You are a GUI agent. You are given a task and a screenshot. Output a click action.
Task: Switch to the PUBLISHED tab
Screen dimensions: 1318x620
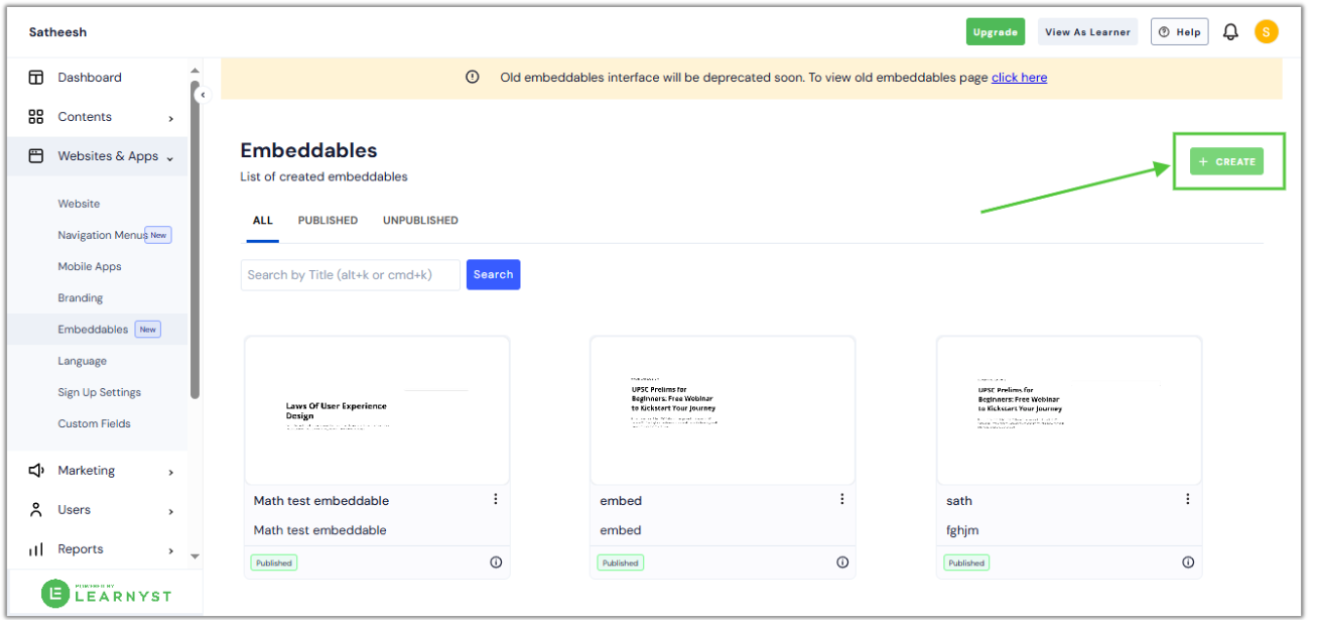pyautogui.click(x=327, y=220)
